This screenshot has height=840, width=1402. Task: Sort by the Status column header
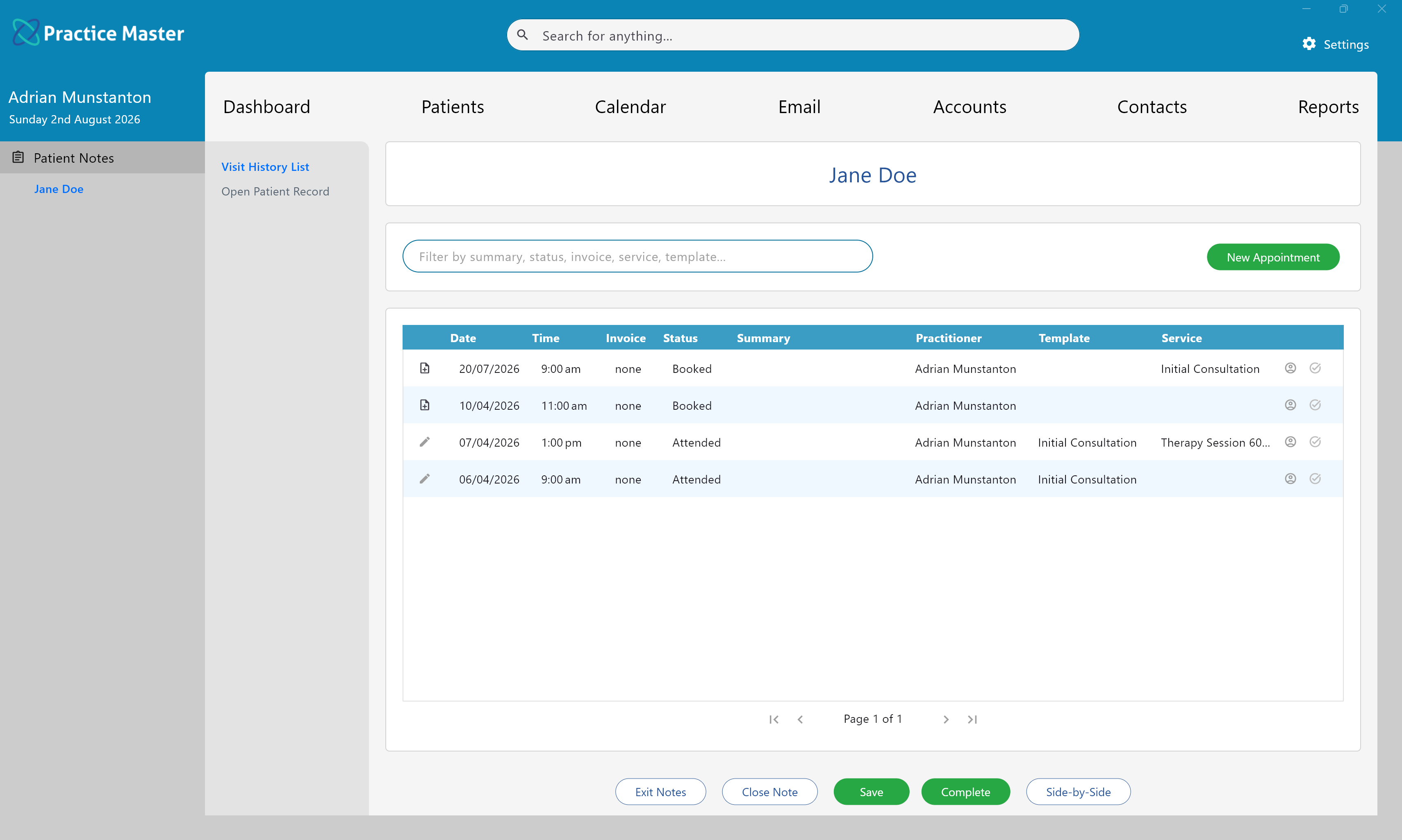tap(680, 338)
